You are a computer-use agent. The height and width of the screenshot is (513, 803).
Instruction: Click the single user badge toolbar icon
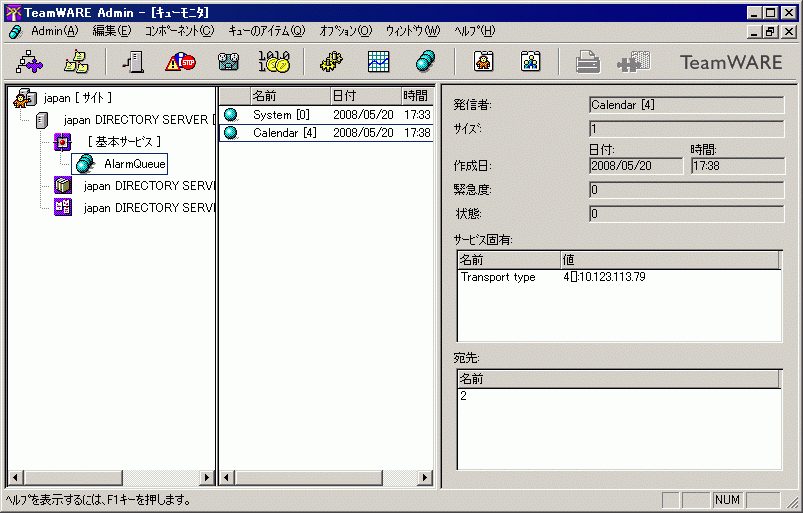(x=483, y=62)
